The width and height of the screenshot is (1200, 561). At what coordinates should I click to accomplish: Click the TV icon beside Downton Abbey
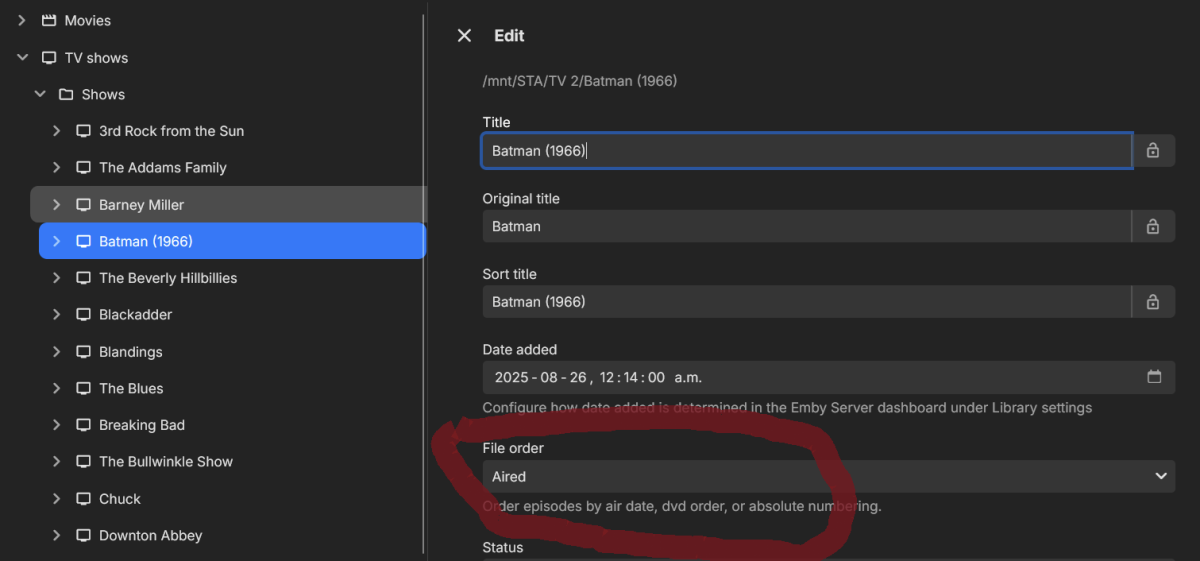point(84,535)
